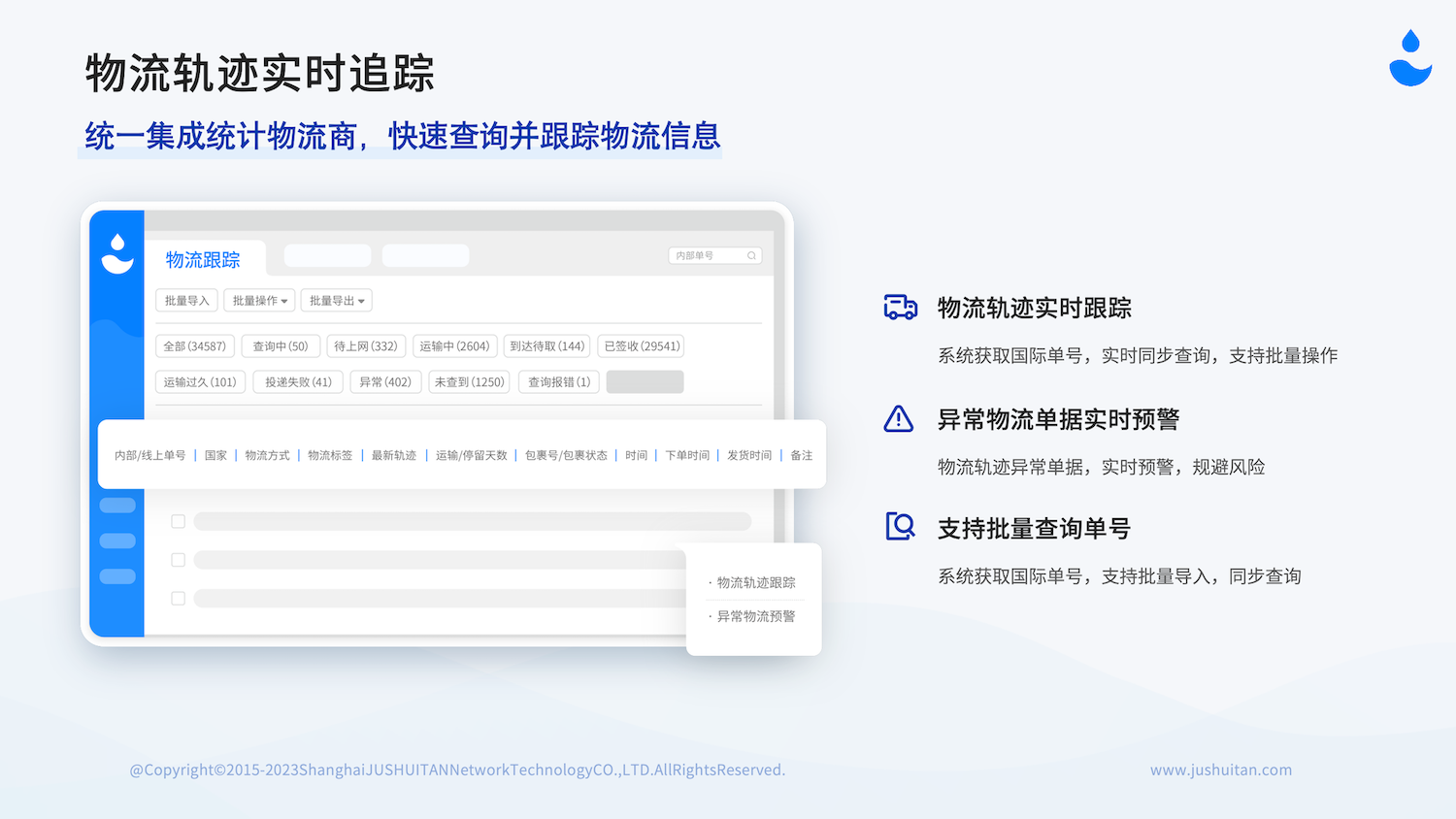1456x819 pixels.
Task: Click the 包裹号/包裹状态 column header
Action: pyautogui.click(x=566, y=455)
